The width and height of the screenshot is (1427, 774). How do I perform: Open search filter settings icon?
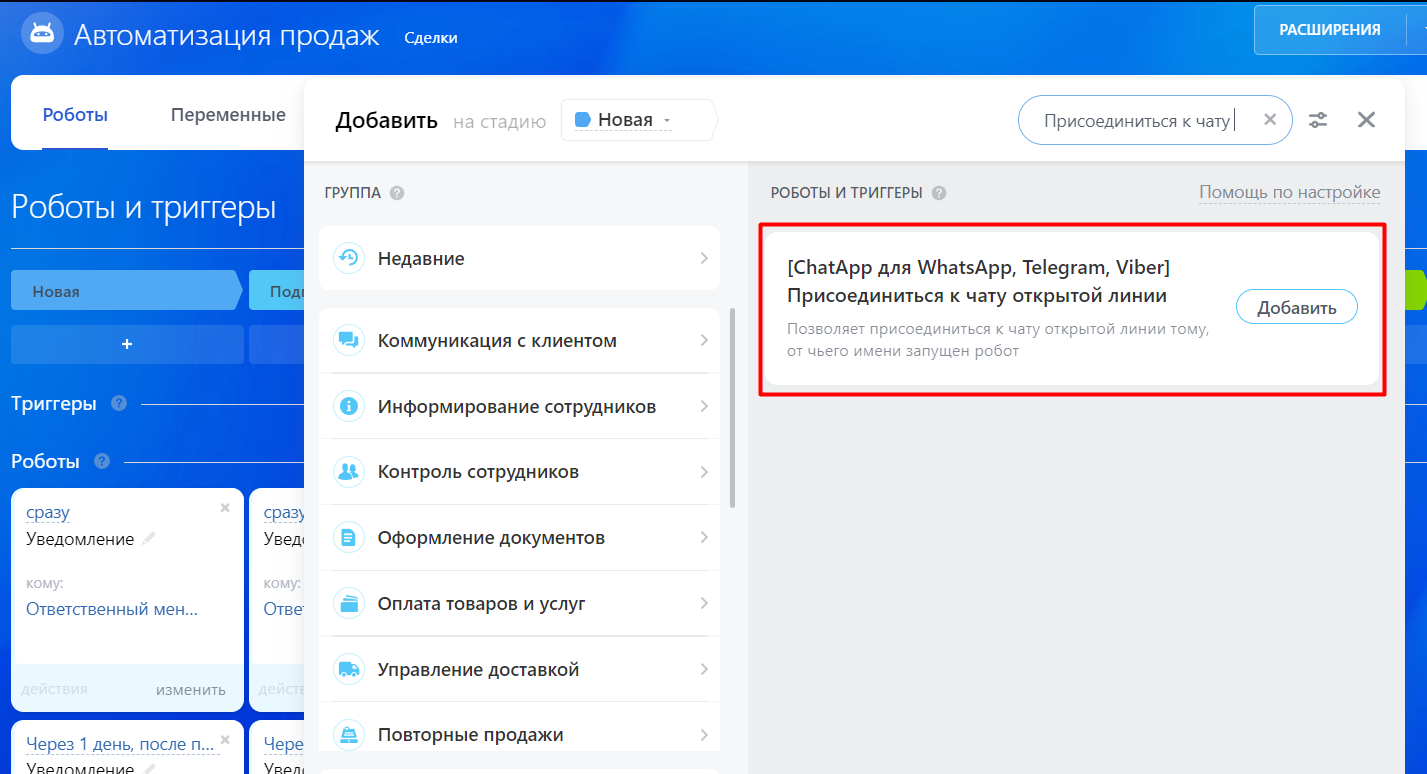point(1319,120)
